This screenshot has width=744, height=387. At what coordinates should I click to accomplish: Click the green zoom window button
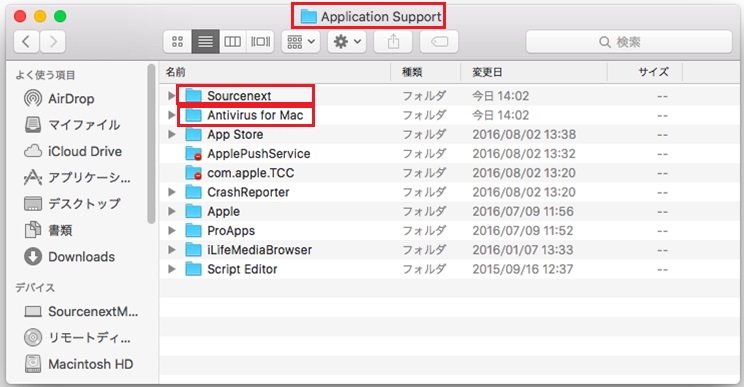60,17
